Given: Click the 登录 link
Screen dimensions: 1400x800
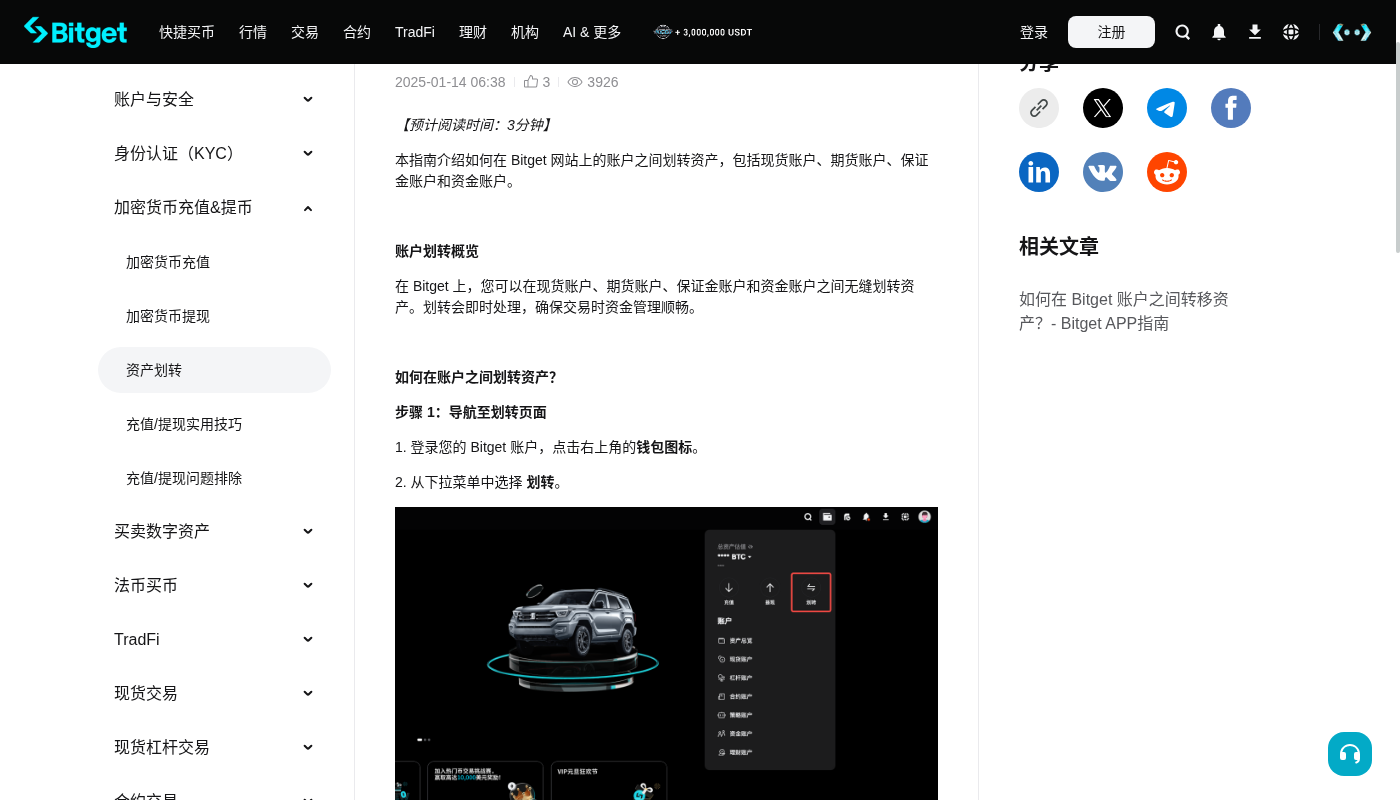Looking at the screenshot, I should click(1034, 32).
